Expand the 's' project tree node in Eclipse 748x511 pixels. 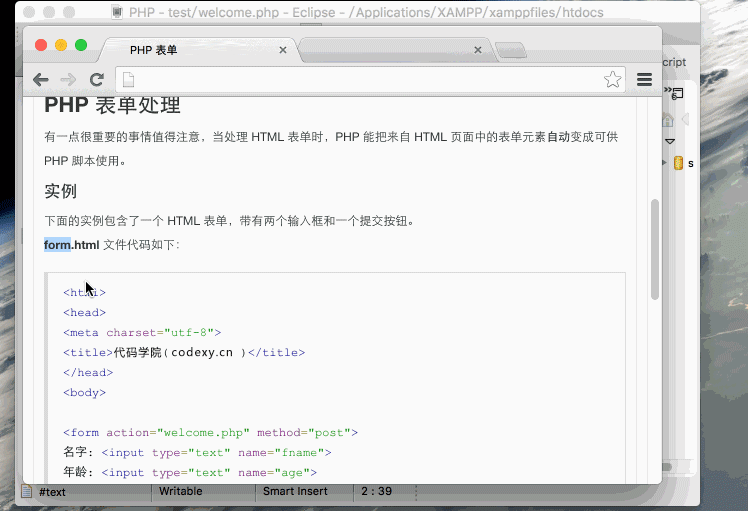(664, 163)
